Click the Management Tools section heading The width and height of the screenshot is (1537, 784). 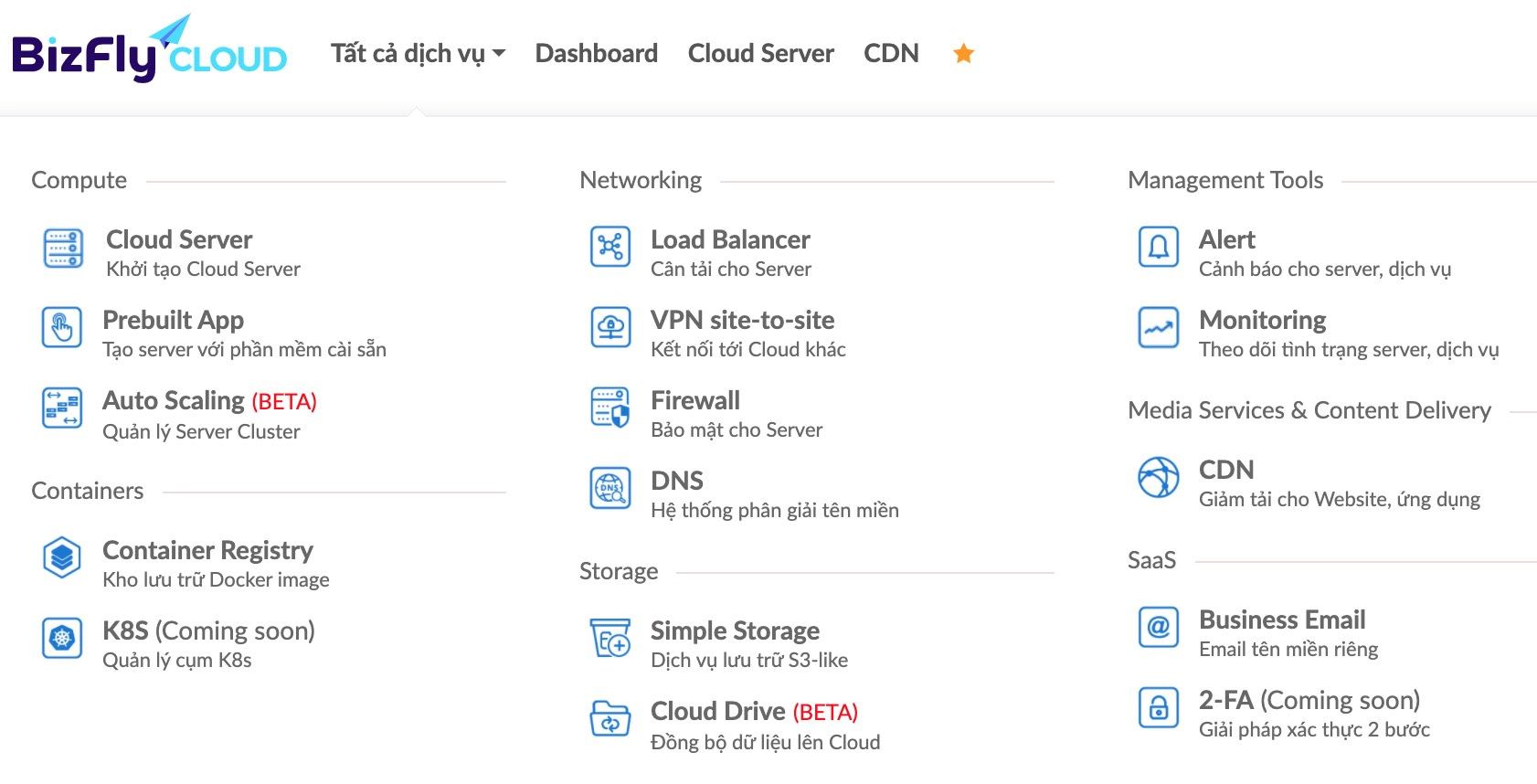click(x=1225, y=180)
